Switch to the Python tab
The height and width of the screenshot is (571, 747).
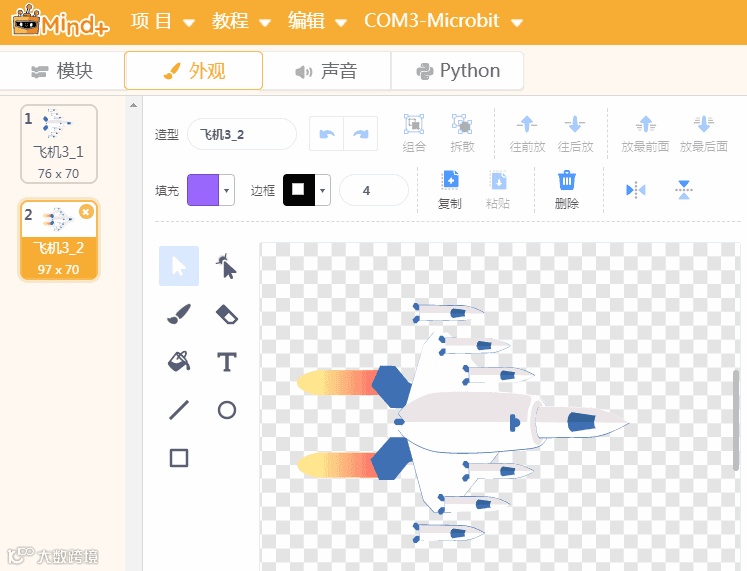pyautogui.click(x=457, y=71)
